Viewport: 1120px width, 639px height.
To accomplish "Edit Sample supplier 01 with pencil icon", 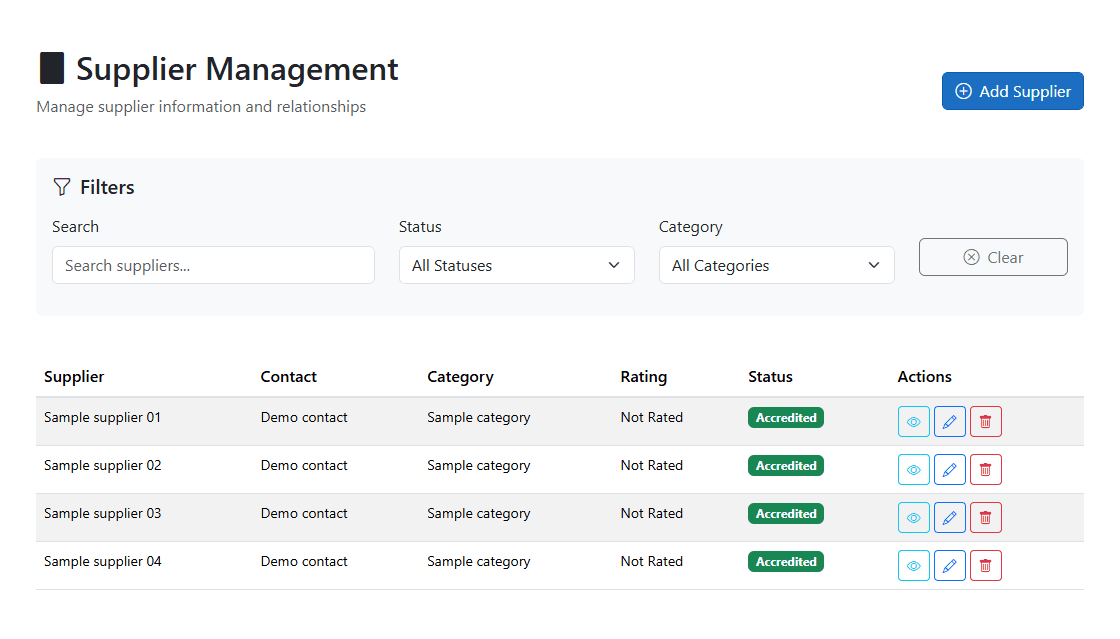I will (949, 421).
